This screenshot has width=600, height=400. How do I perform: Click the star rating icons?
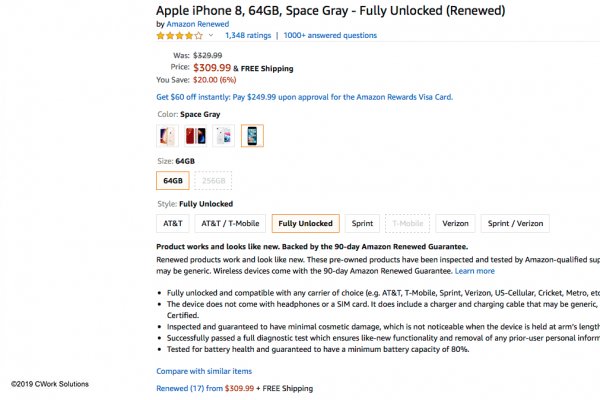point(179,36)
